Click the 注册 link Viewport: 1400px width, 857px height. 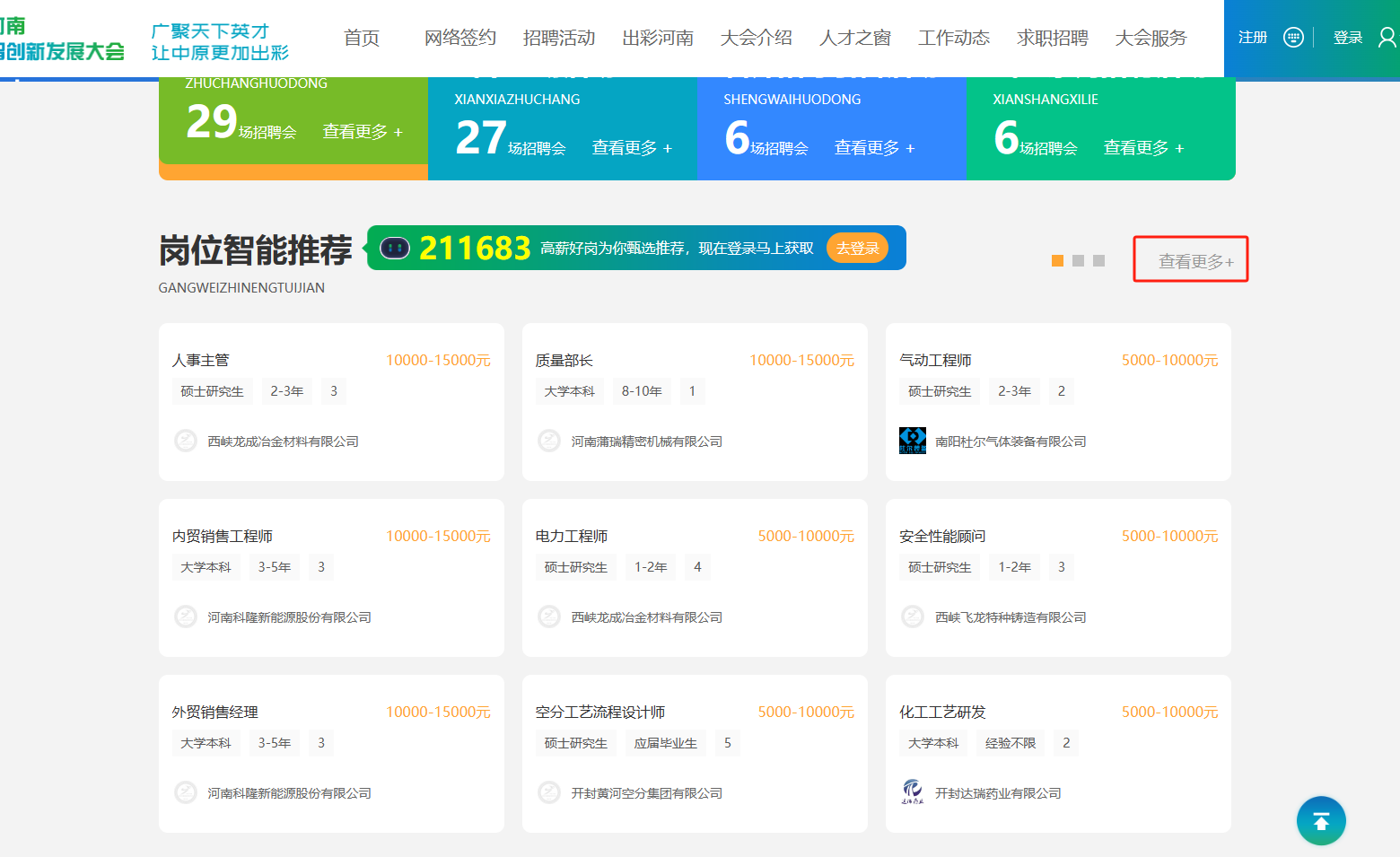pos(1253,37)
